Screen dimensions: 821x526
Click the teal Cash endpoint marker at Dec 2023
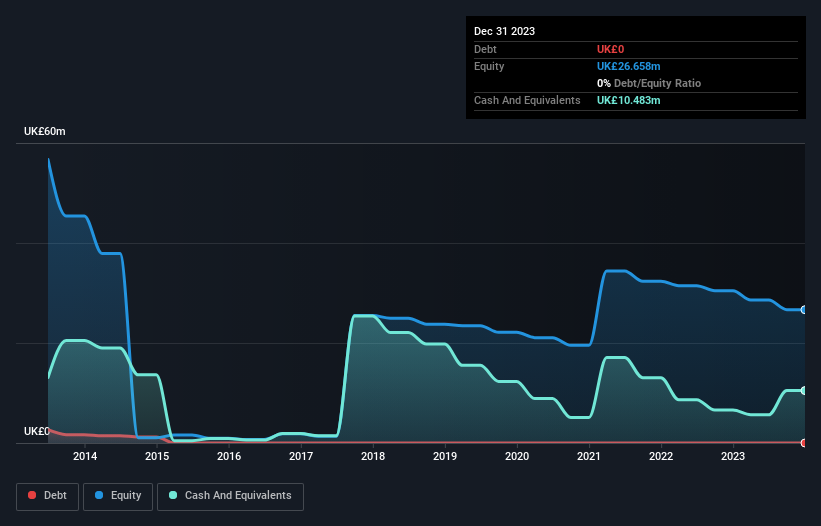click(804, 390)
